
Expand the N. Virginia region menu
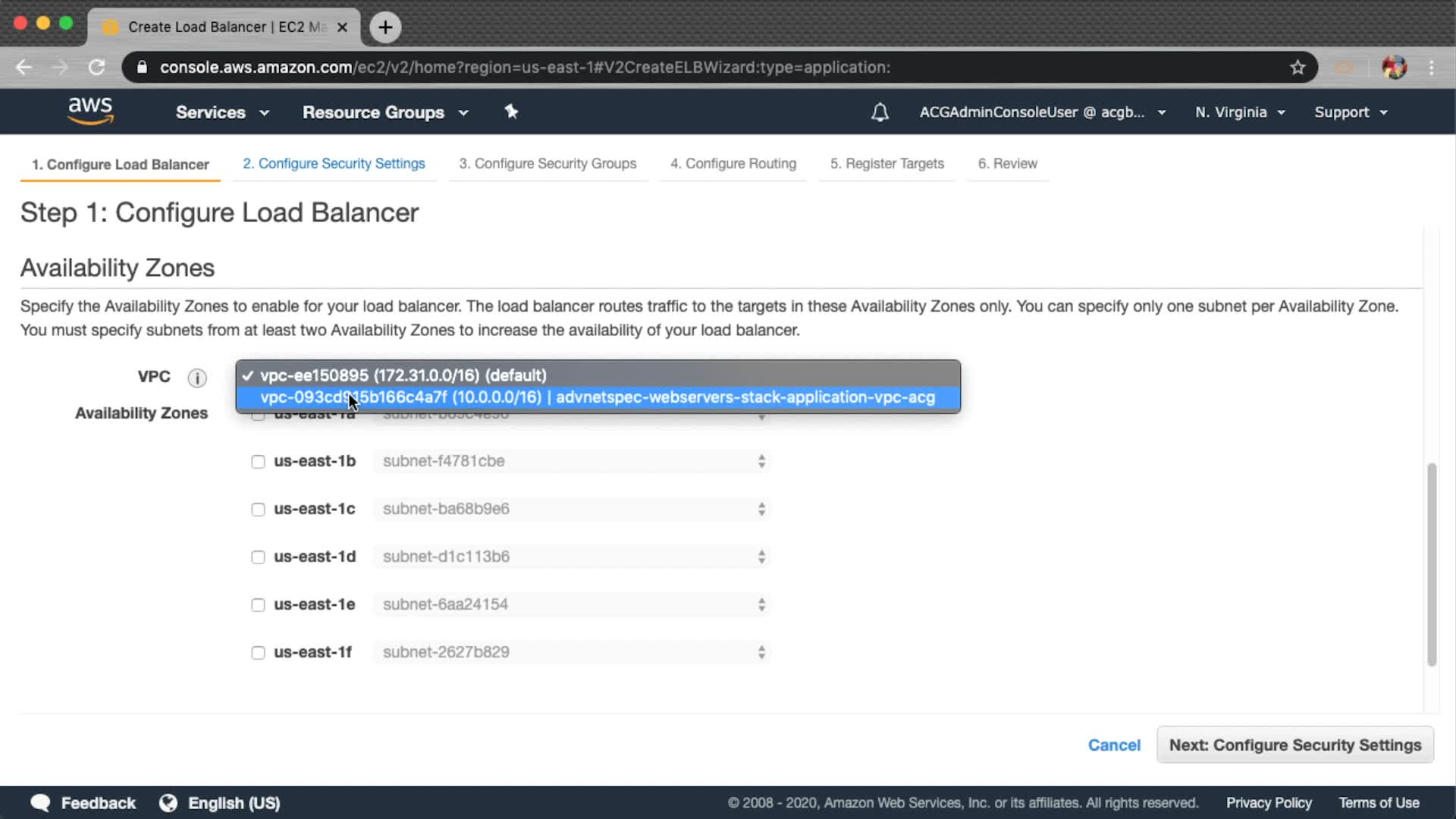point(1240,112)
